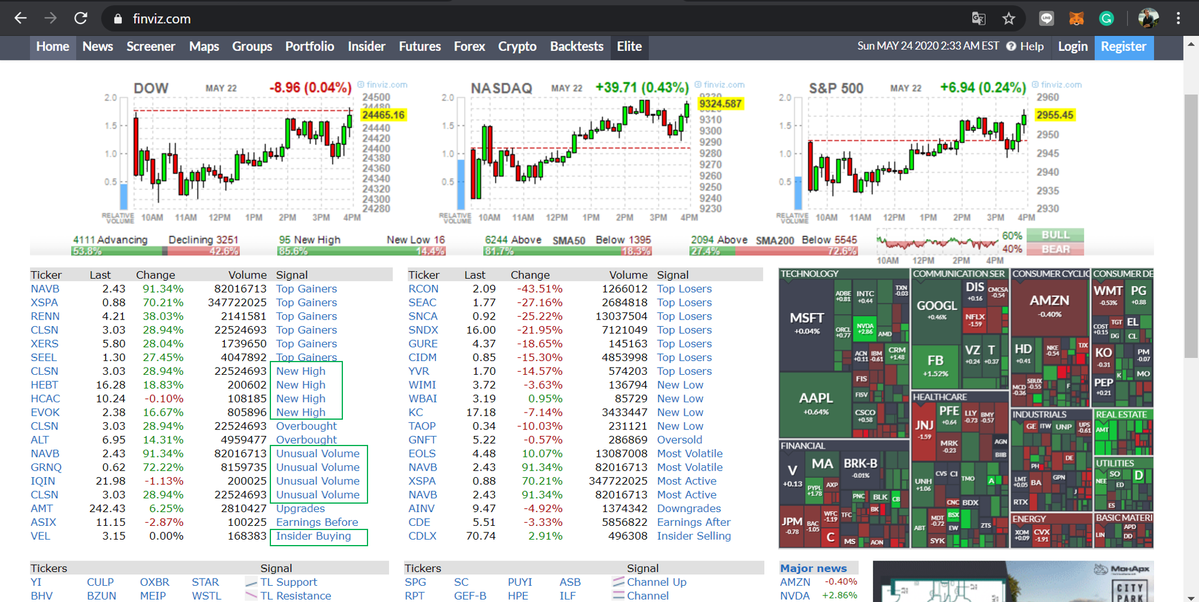Click the New High/New Low bar

pos(362,251)
